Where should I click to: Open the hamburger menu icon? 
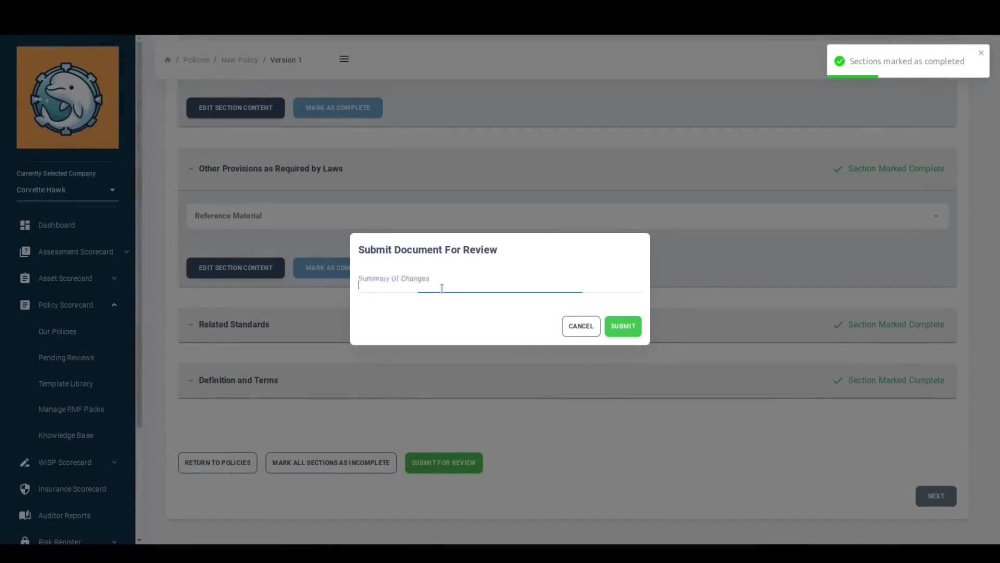(x=344, y=59)
